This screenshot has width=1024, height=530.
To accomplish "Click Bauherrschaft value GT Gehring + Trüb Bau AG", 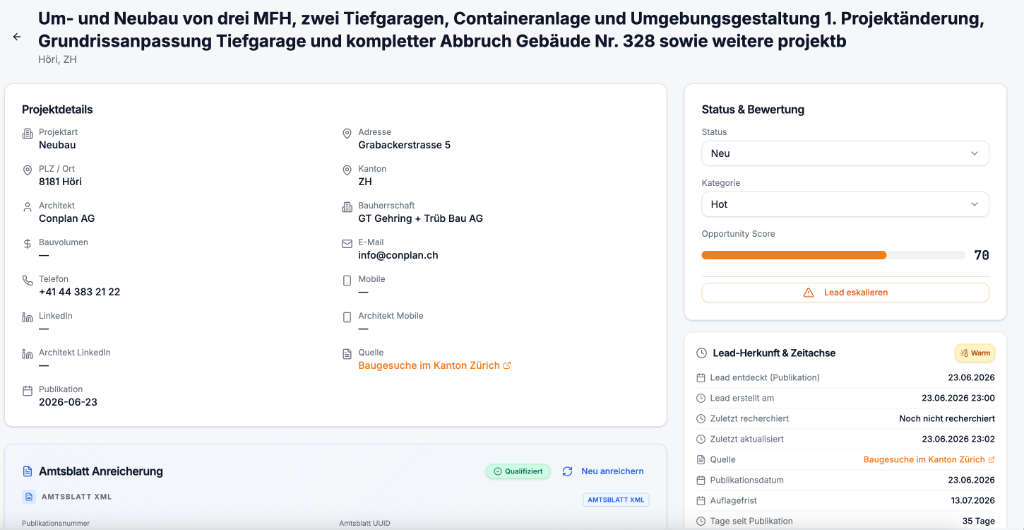I will 420,219.
